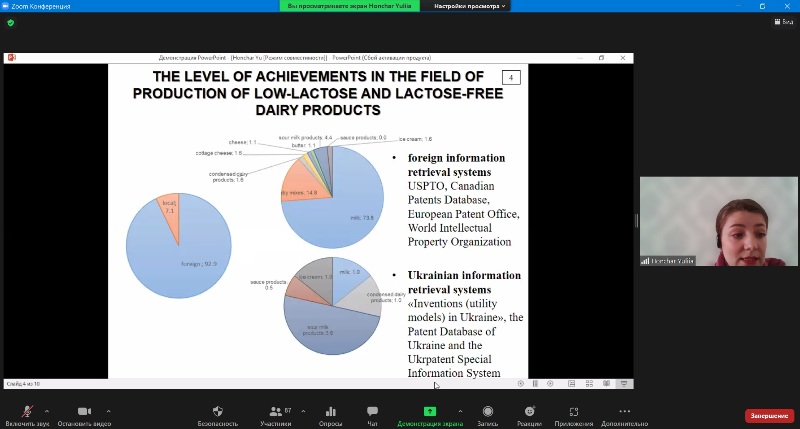Open Настройки просмотра dropdown
This screenshot has height=429, width=800.
click(x=470, y=6)
